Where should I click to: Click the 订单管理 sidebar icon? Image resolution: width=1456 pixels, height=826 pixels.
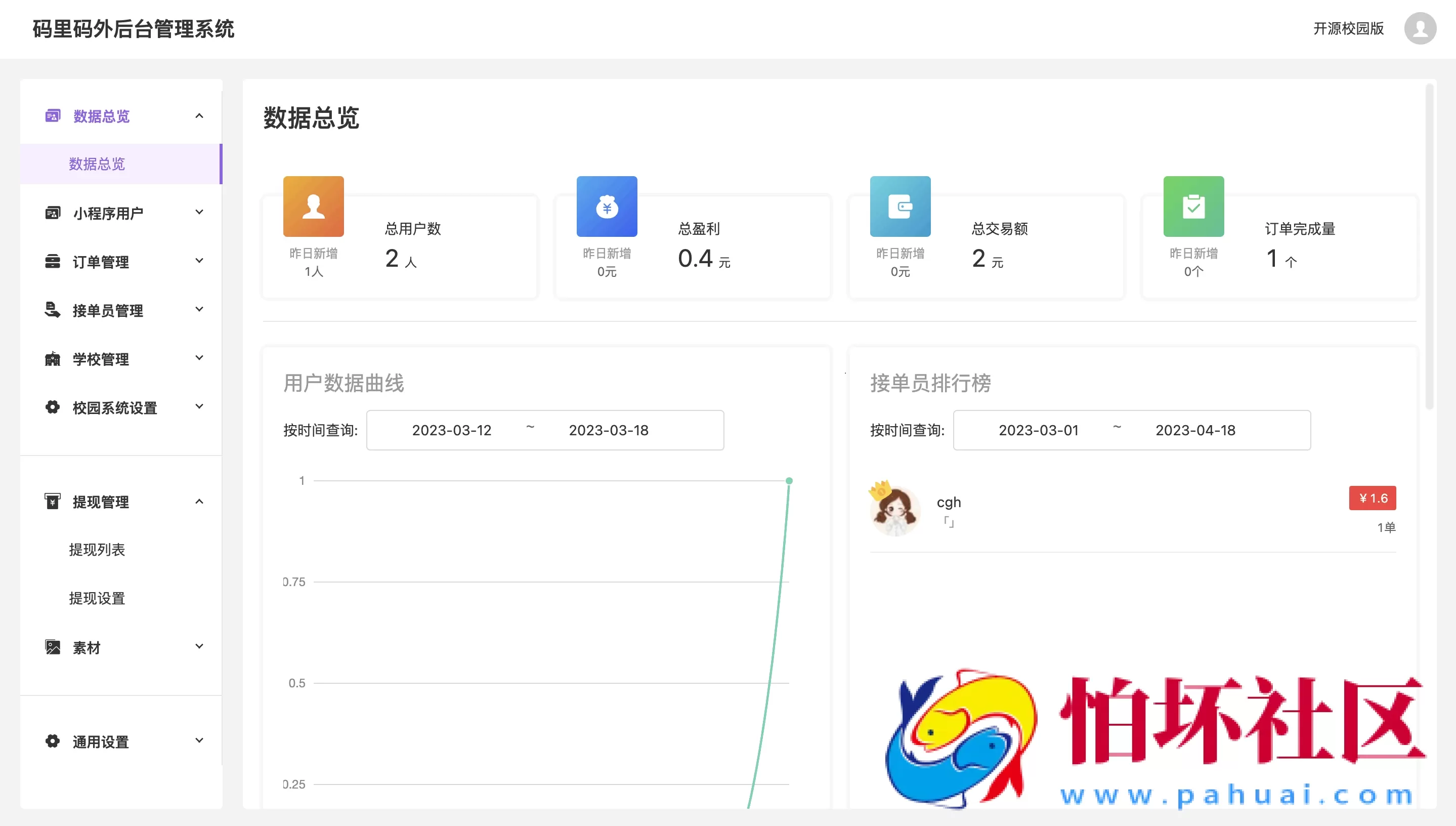coord(52,262)
